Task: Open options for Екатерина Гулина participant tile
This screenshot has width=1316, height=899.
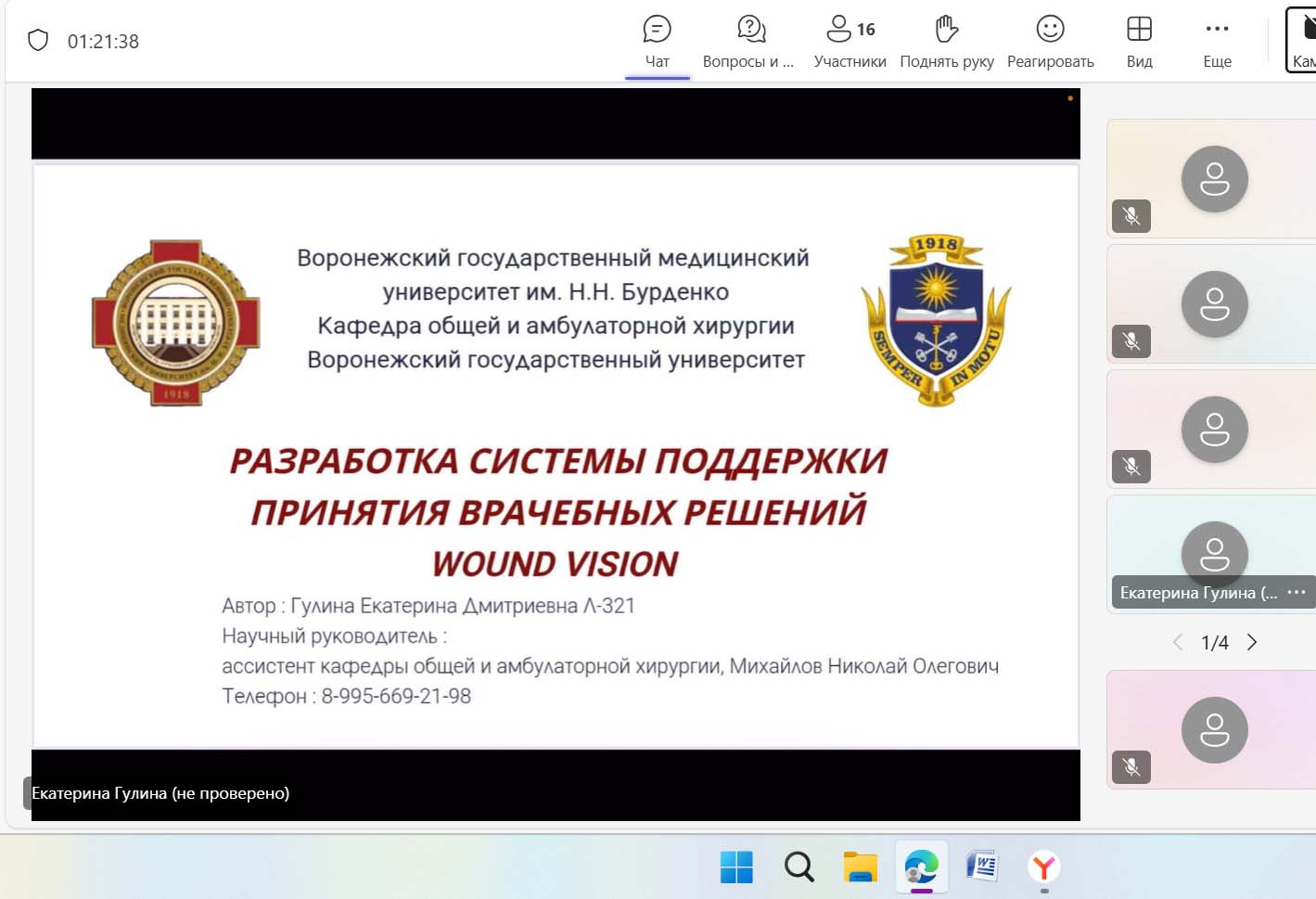Action: click(1297, 592)
